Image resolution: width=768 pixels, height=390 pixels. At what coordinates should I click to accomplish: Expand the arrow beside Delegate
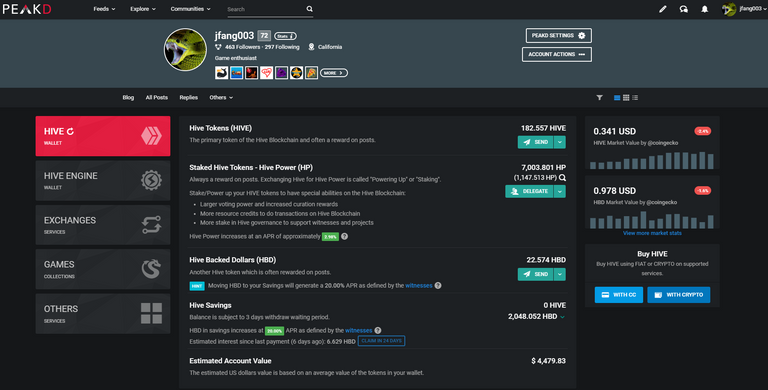560,191
